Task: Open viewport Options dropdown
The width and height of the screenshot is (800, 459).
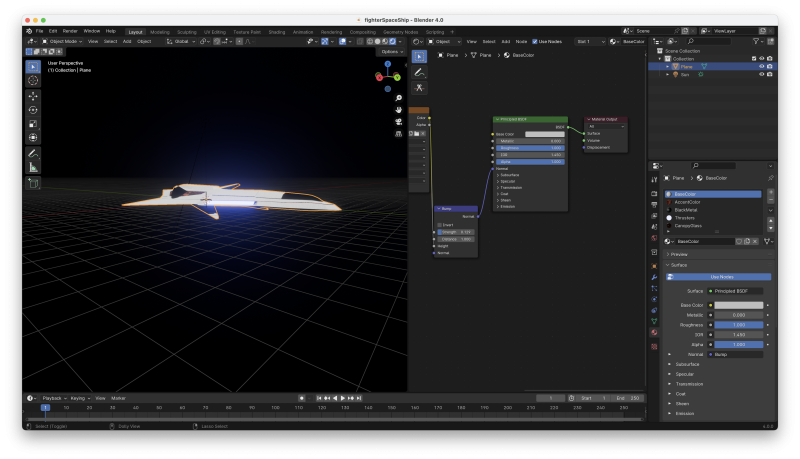Action: click(392, 52)
